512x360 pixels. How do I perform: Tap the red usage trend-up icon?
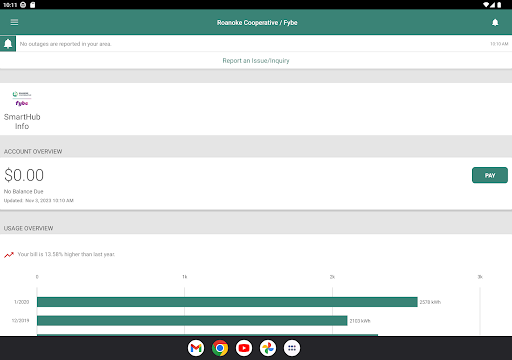[x=9, y=255]
